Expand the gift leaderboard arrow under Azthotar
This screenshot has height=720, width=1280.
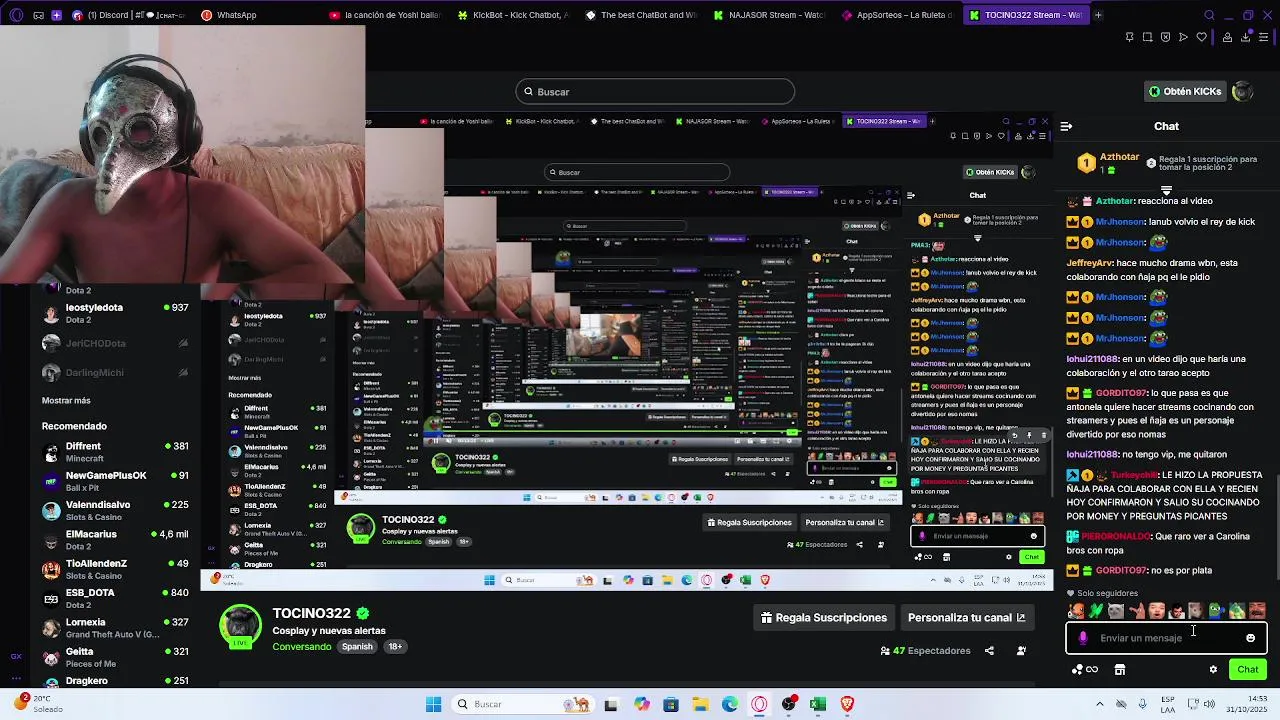[x=1166, y=189]
